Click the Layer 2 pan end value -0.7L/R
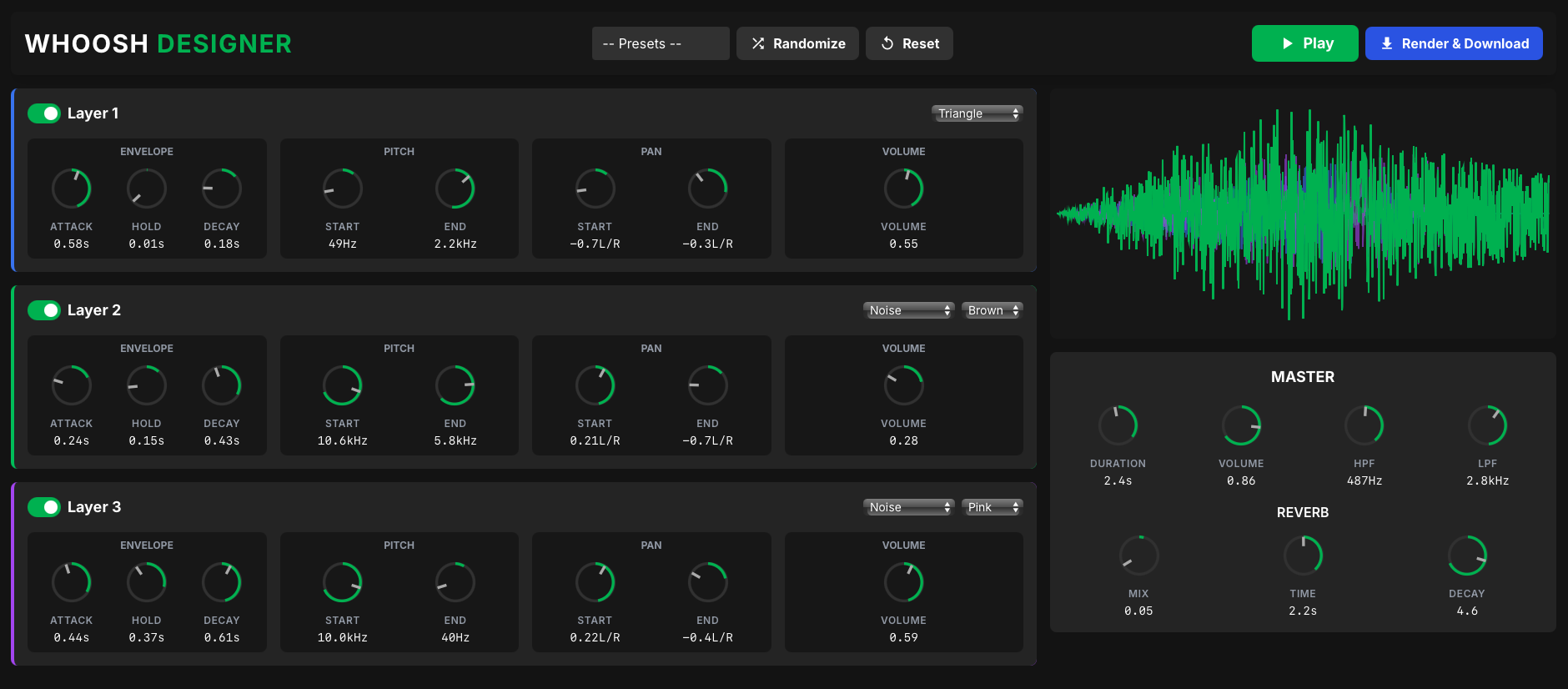 point(708,441)
